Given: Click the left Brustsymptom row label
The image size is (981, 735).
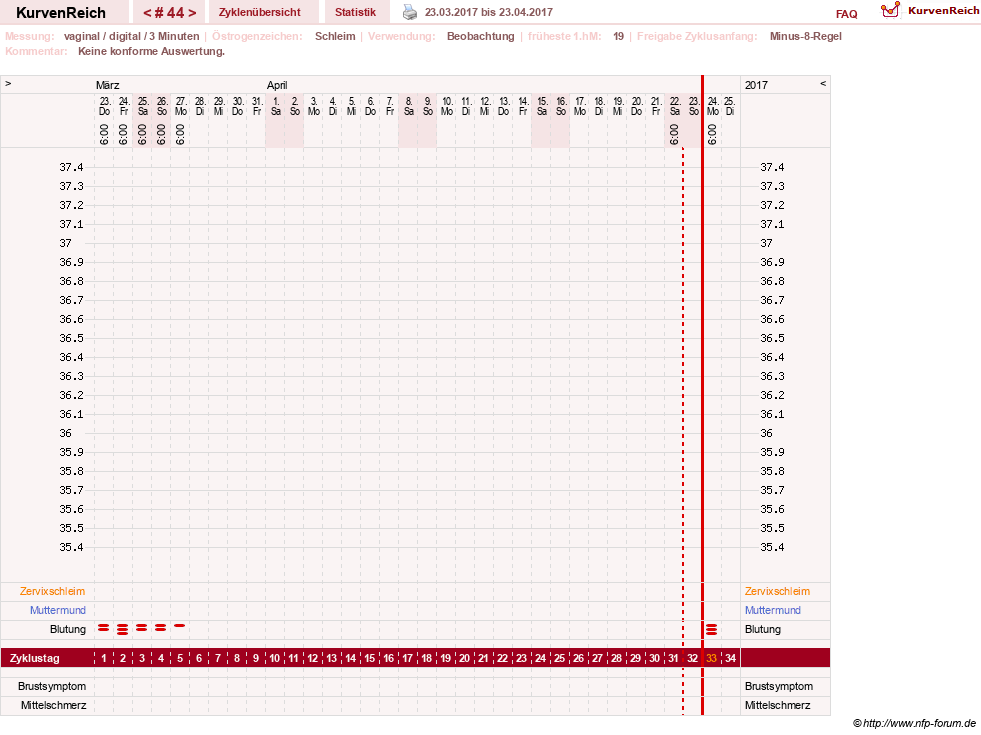Looking at the screenshot, I should pos(52,686).
